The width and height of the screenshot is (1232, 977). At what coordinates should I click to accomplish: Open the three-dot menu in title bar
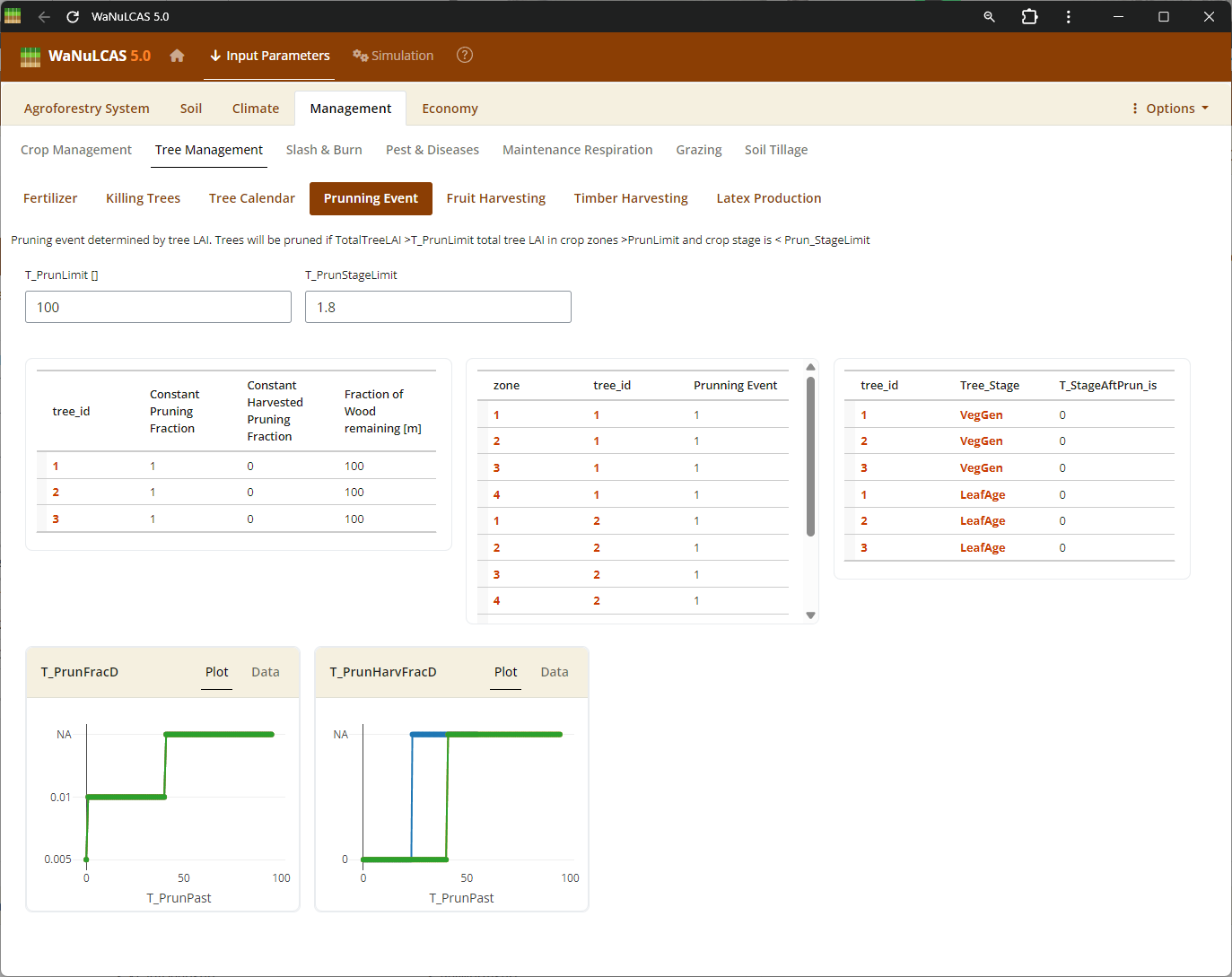coord(1068,17)
